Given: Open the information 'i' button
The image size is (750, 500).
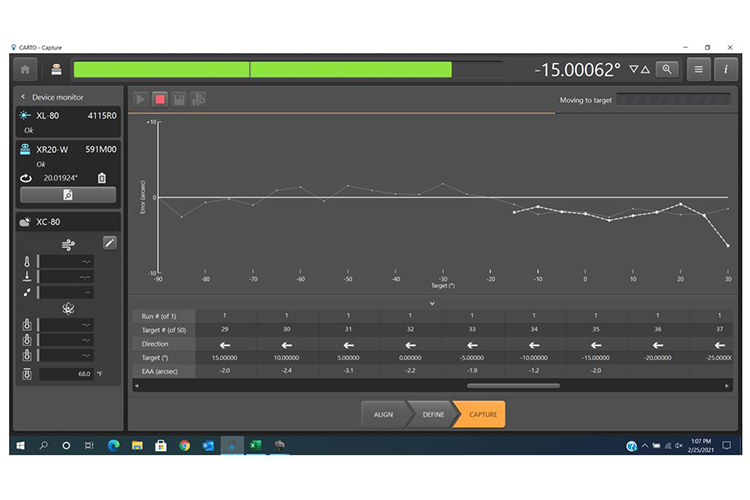Looking at the screenshot, I should point(725,69).
